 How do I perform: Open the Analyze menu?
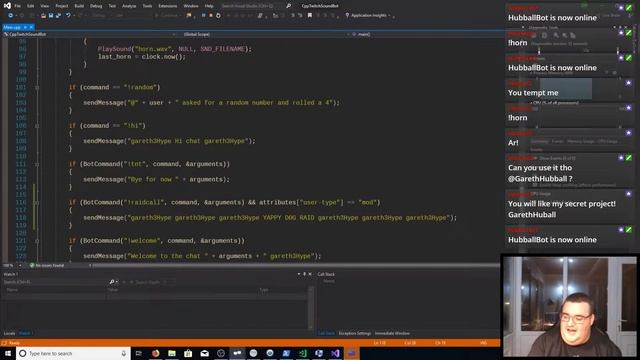coord(129,6)
